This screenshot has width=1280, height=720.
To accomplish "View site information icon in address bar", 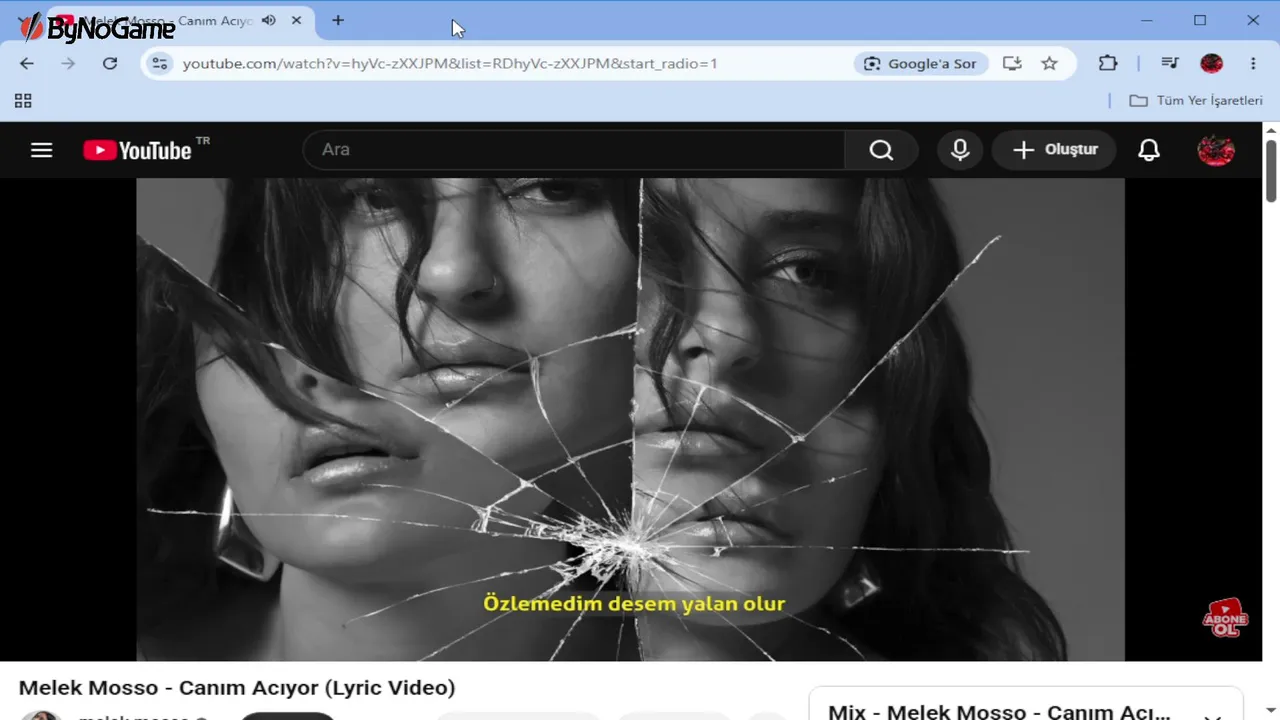I will pyautogui.click(x=159, y=63).
